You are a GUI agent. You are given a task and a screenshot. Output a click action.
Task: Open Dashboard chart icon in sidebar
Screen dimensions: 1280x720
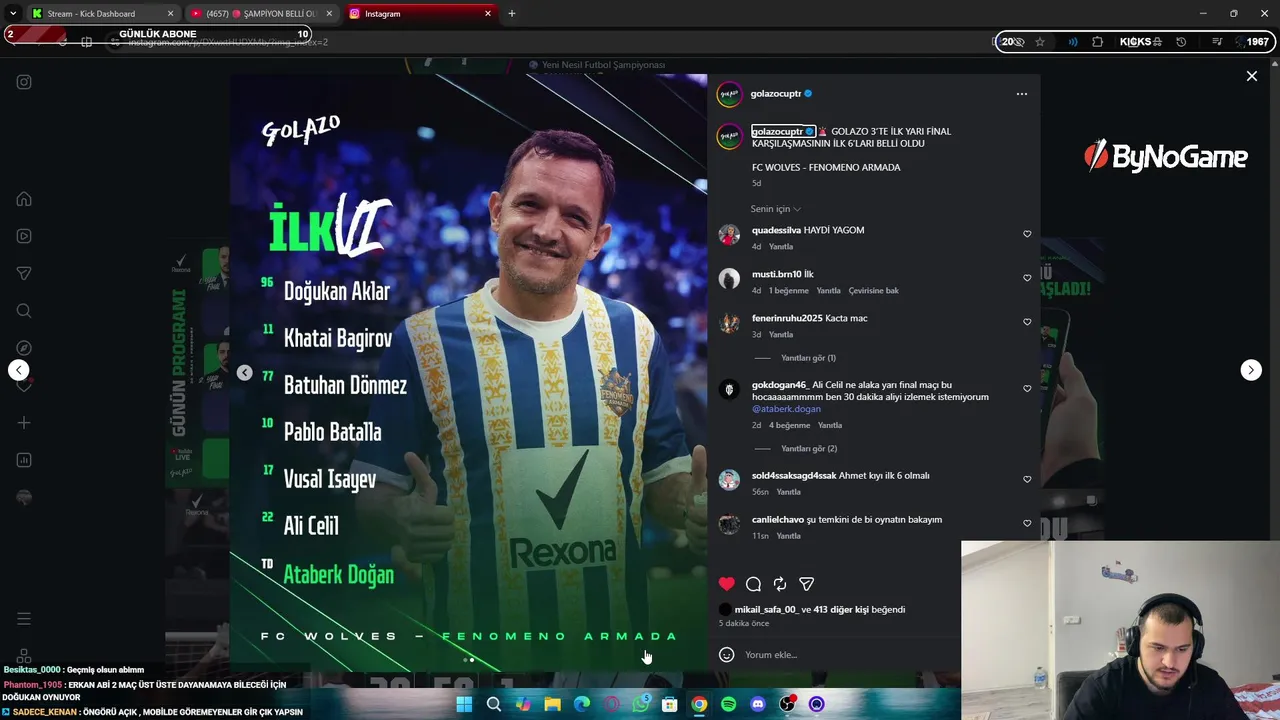pos(24,460)
